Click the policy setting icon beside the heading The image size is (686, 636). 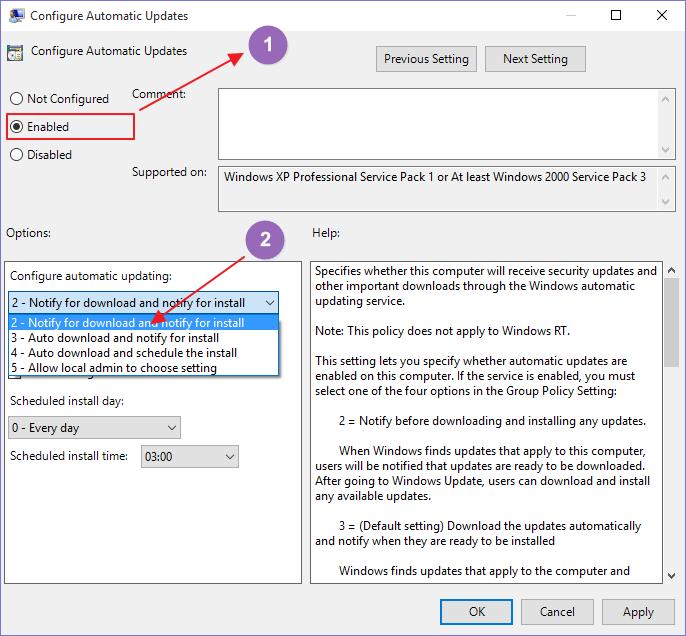pos(15,52)
